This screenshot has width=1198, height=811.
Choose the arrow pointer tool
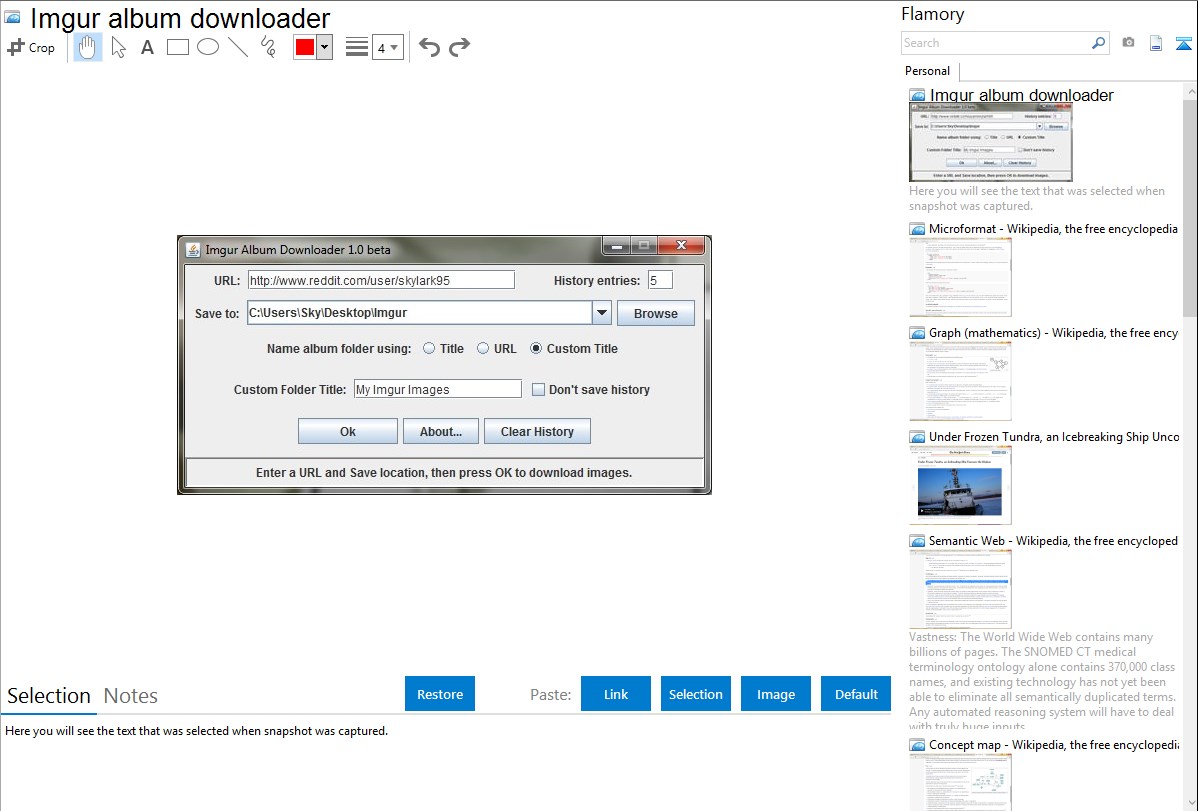(118, 47)
